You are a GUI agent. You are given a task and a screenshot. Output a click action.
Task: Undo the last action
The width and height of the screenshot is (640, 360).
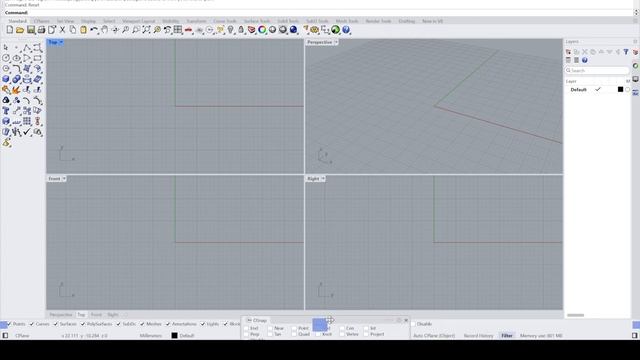tap(94, 30)
